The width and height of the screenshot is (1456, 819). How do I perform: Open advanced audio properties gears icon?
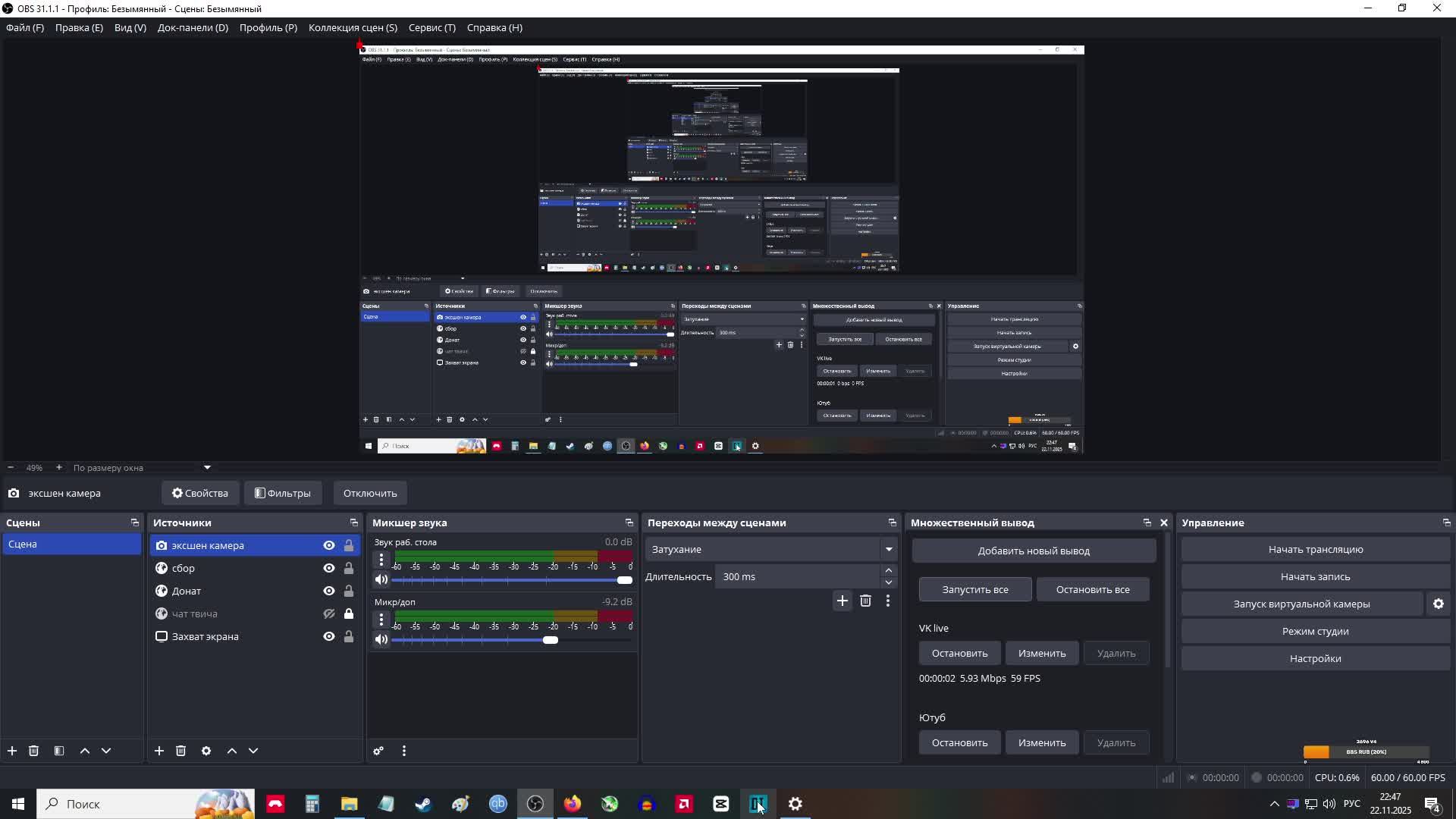tap(378, 751)
